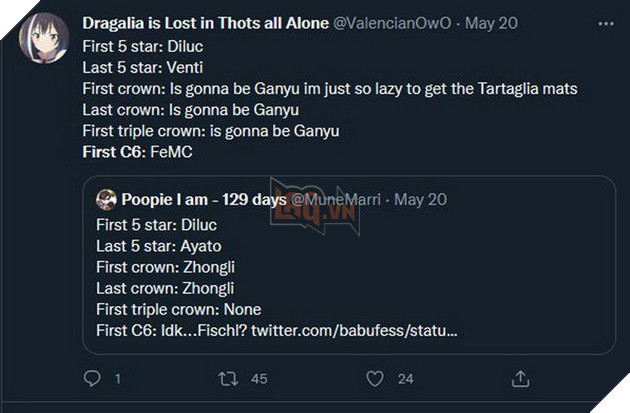Like the tweet with the heart icon
Screen dimensions: 630x413
[375, 379]
